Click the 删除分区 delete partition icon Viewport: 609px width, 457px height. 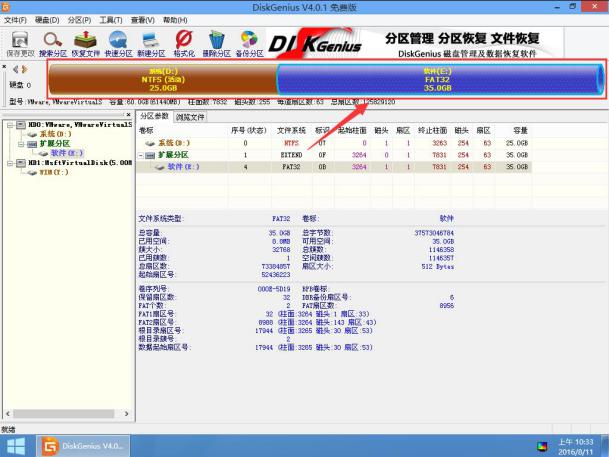[216, 44]
